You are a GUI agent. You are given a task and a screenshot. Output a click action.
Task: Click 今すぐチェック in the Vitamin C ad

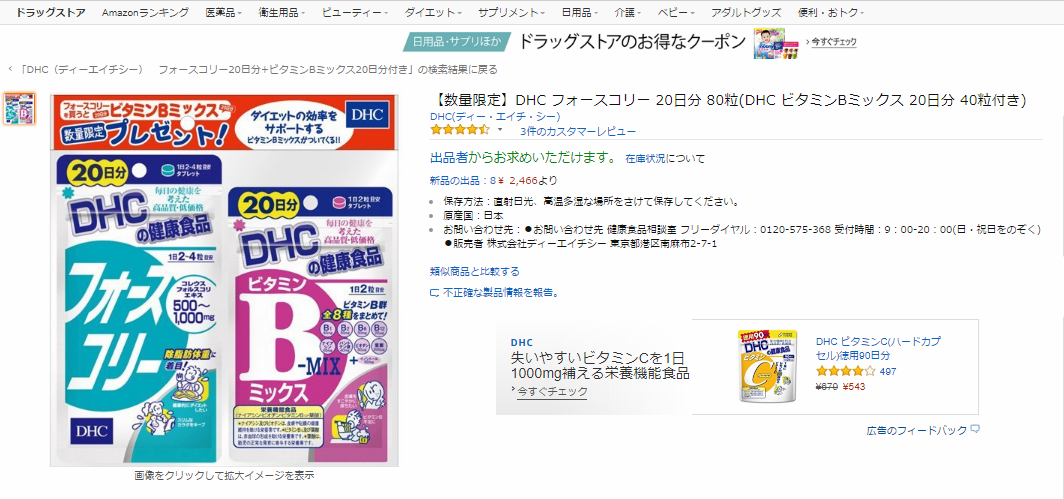[552, 392]
